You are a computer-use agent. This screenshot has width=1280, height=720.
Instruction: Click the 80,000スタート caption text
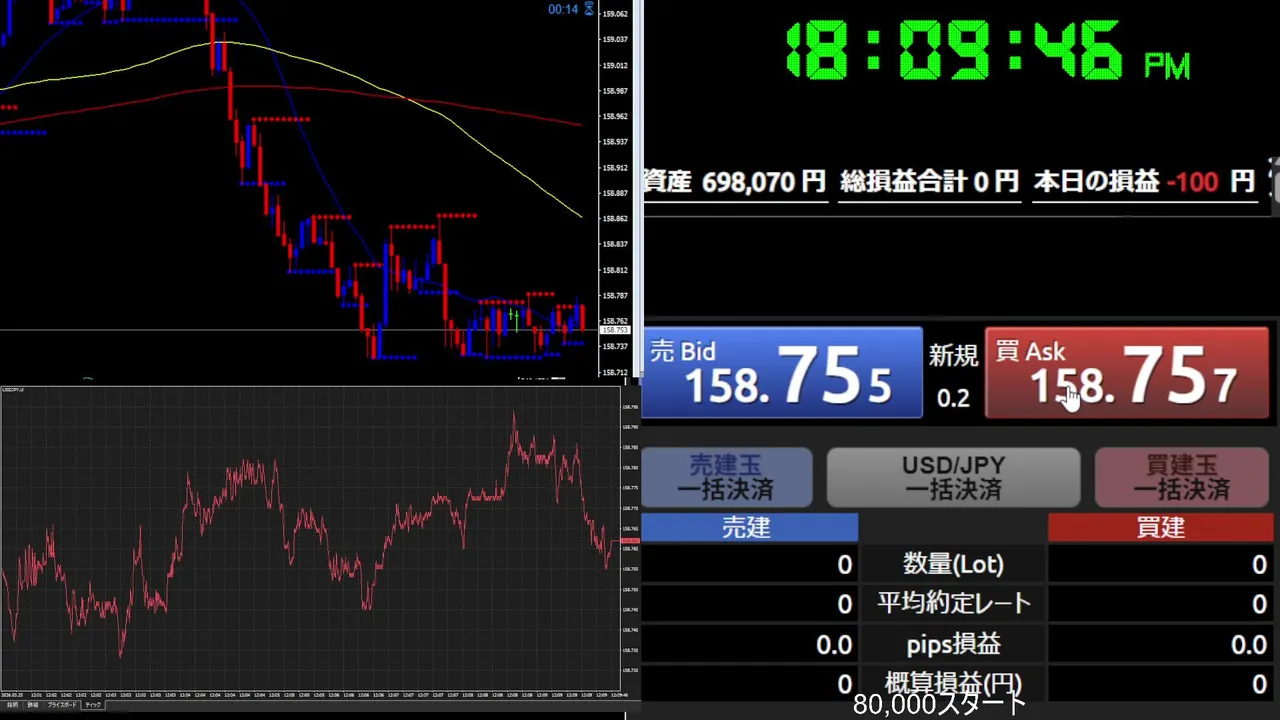coord(939,704)
